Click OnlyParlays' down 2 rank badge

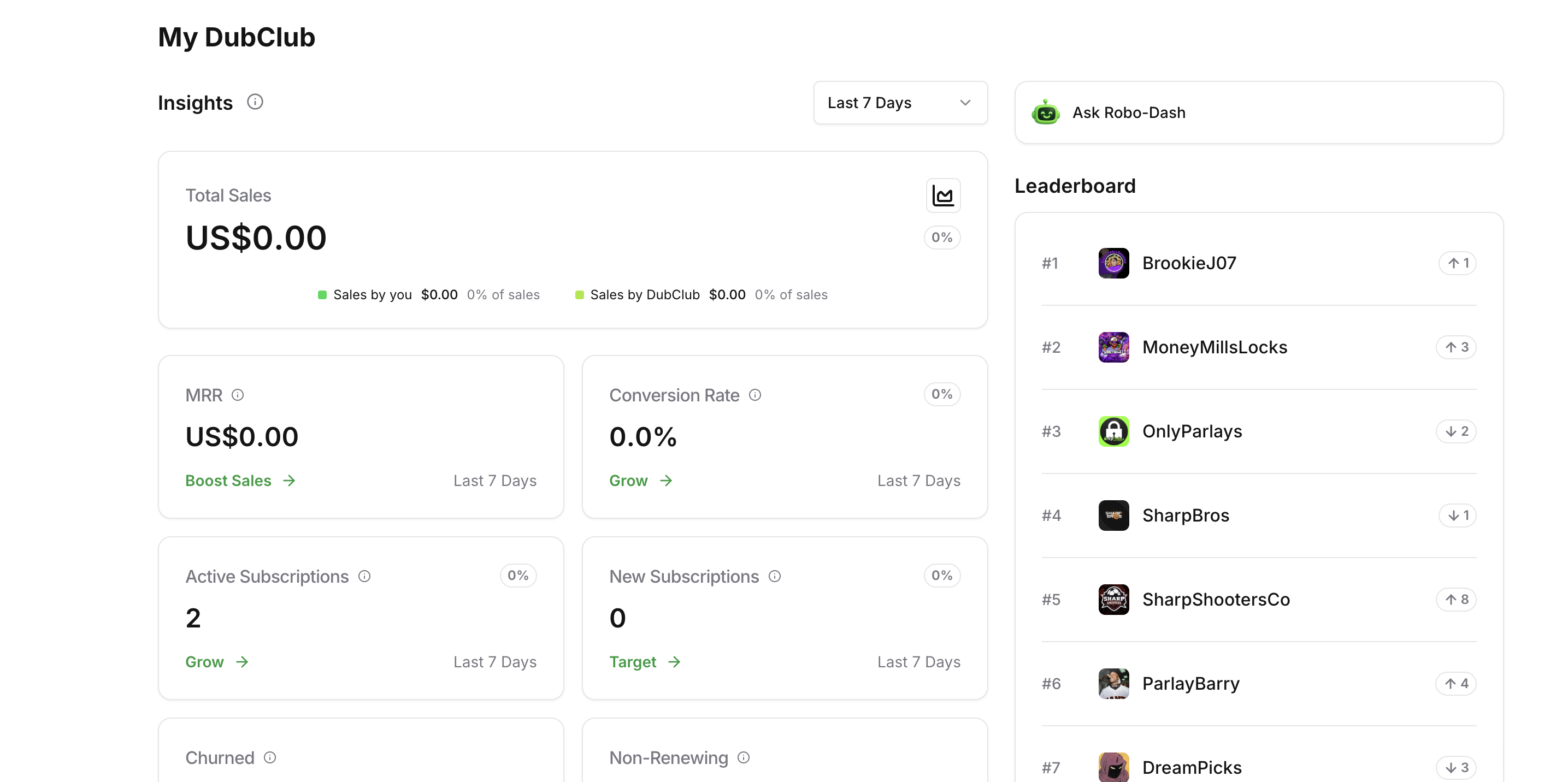coord(1456,431)
